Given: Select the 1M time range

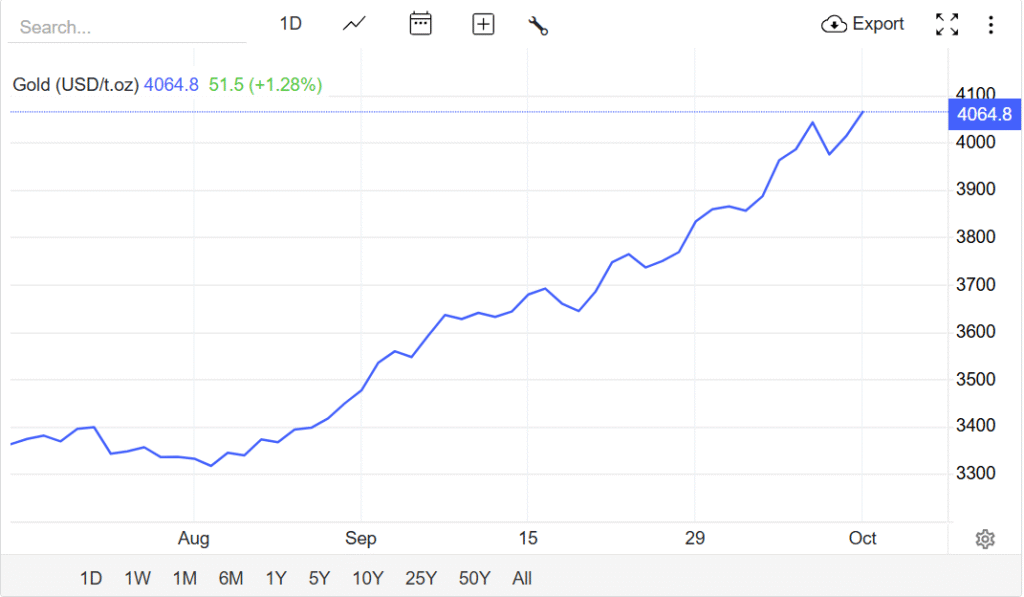Looking at the screenshot, I should coord(184,578).
